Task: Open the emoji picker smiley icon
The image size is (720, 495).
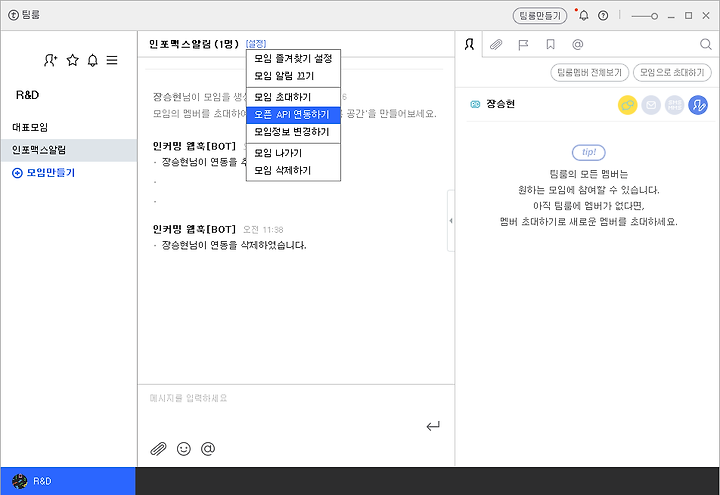Action: point(184,449)
